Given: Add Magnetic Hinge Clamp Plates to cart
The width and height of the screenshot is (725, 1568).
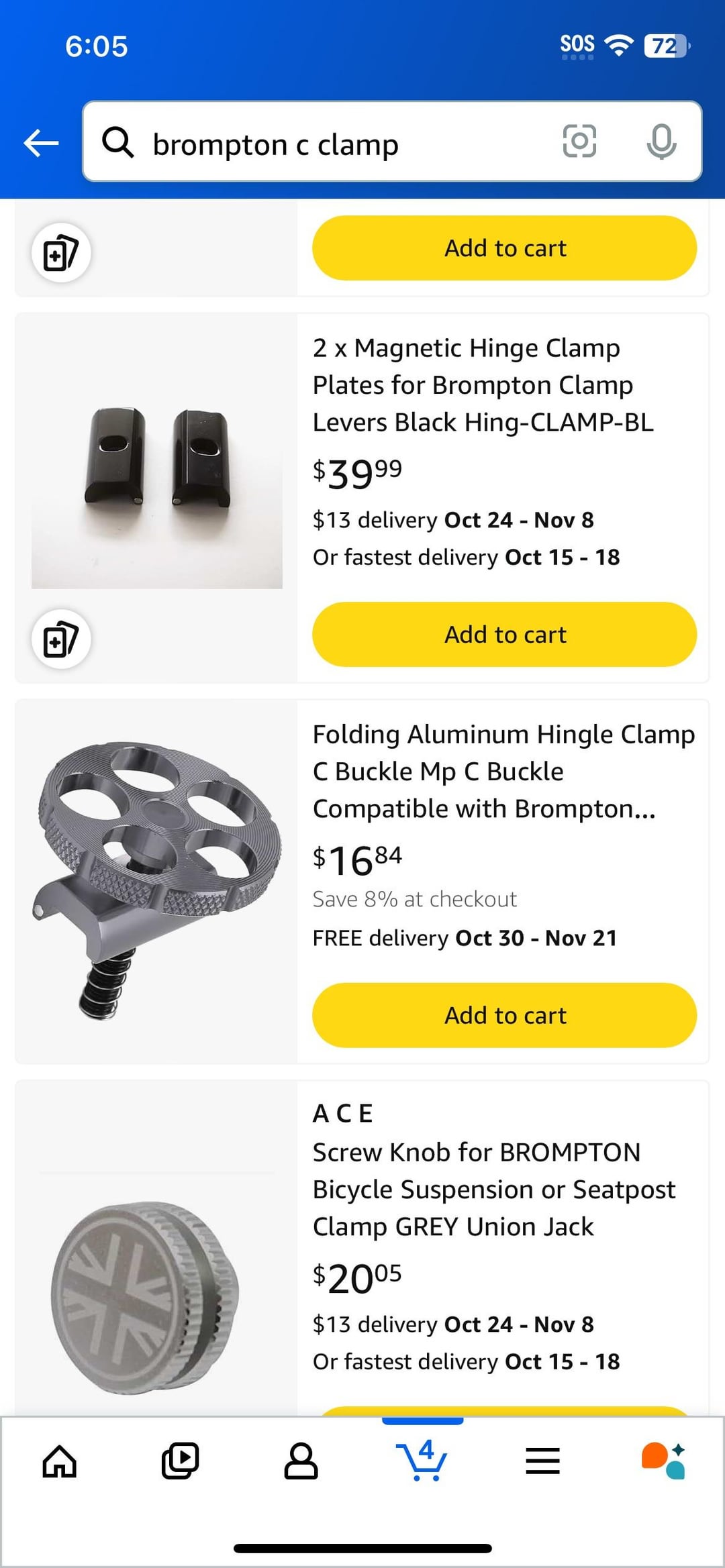Looking at the screenshot, I should pos(504,635).
